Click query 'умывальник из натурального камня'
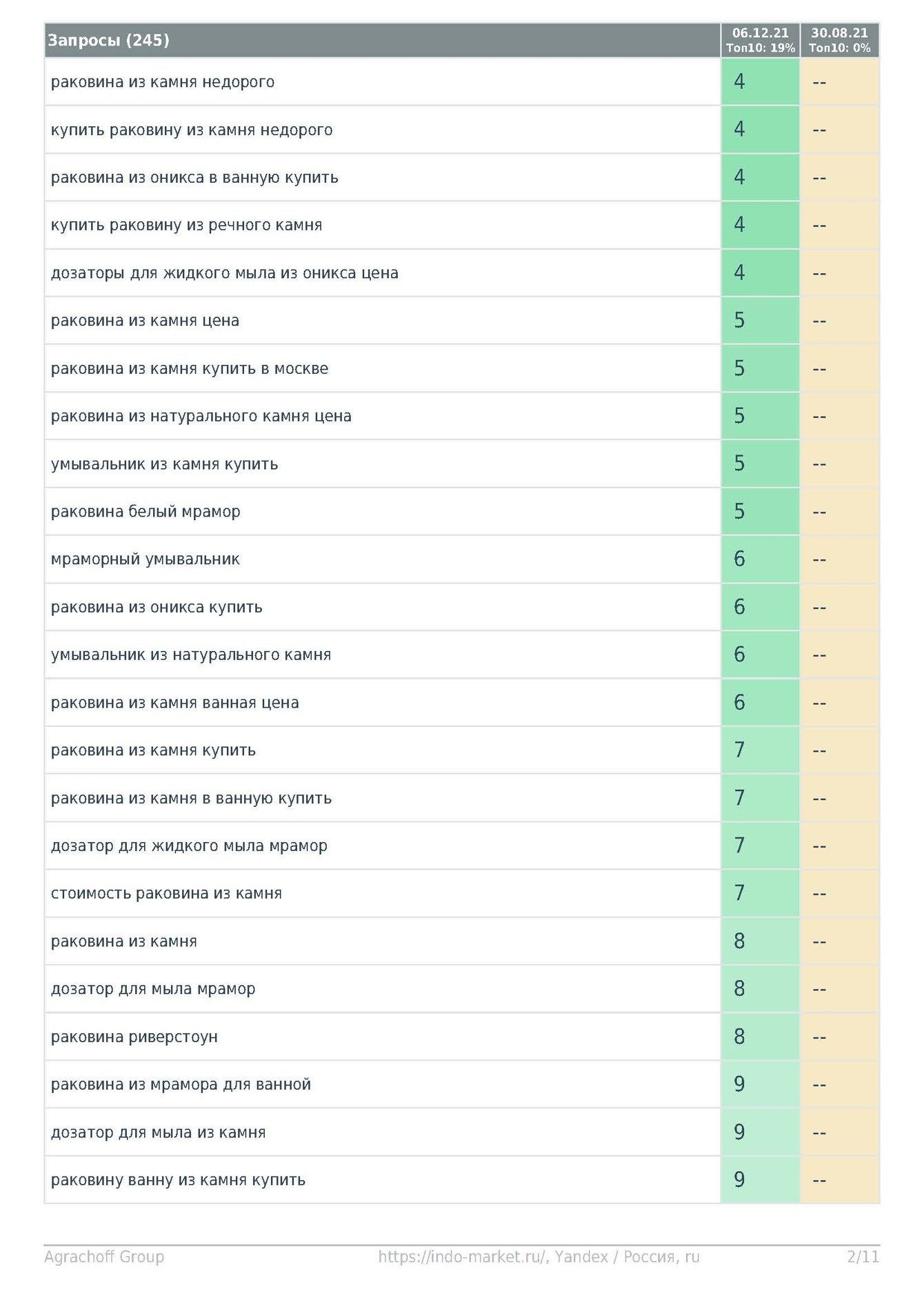This screenshot has width=924, height=1307. coord(191,655)
